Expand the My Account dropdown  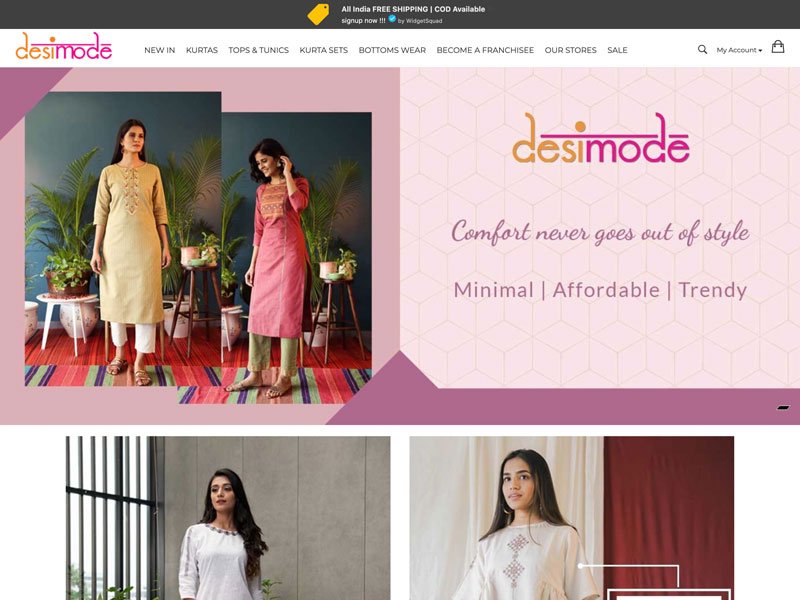(739, 50)
